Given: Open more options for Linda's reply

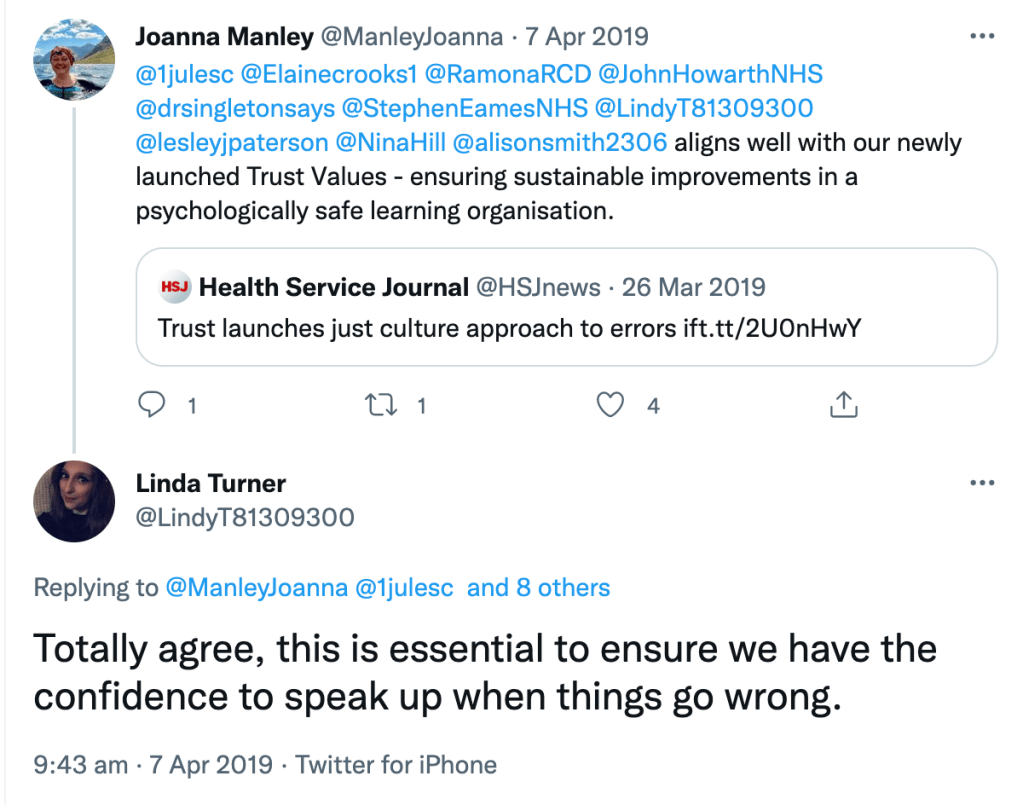Looking at the screenshot, I should pos(983,483).
